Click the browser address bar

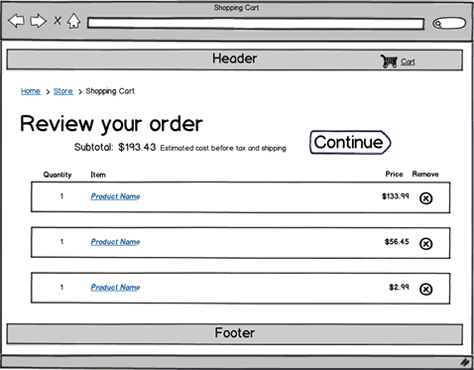pyautogui.click(x=256, y=24)
